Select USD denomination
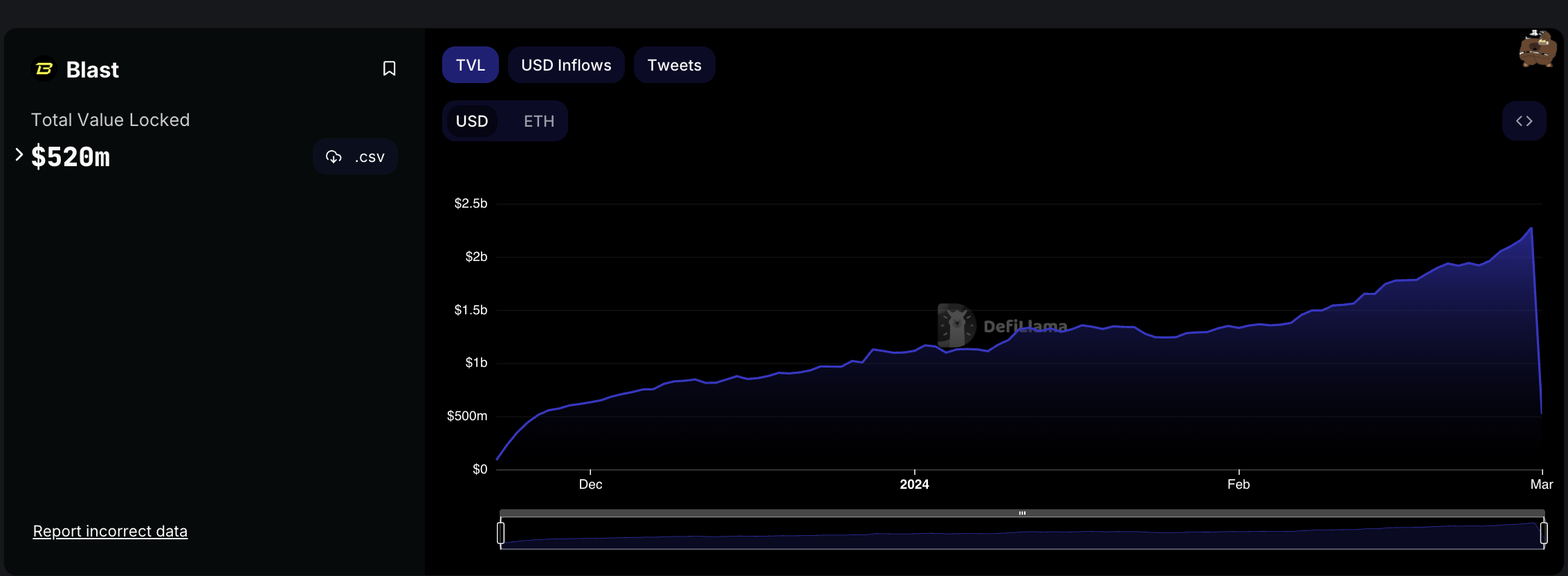 [x=472, y=121]
